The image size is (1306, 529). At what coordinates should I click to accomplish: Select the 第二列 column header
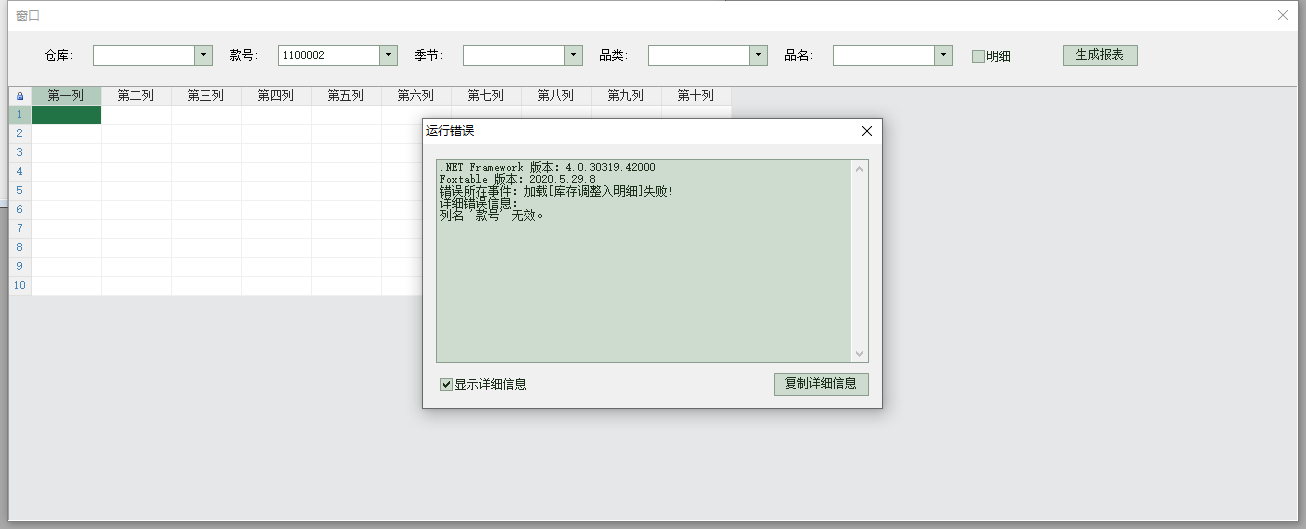(x=136, y=96)
